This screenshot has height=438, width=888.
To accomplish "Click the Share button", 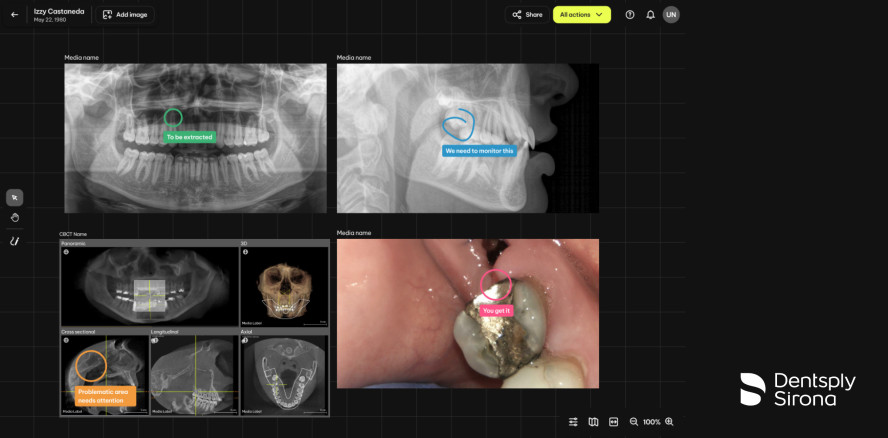I will 527,15.
